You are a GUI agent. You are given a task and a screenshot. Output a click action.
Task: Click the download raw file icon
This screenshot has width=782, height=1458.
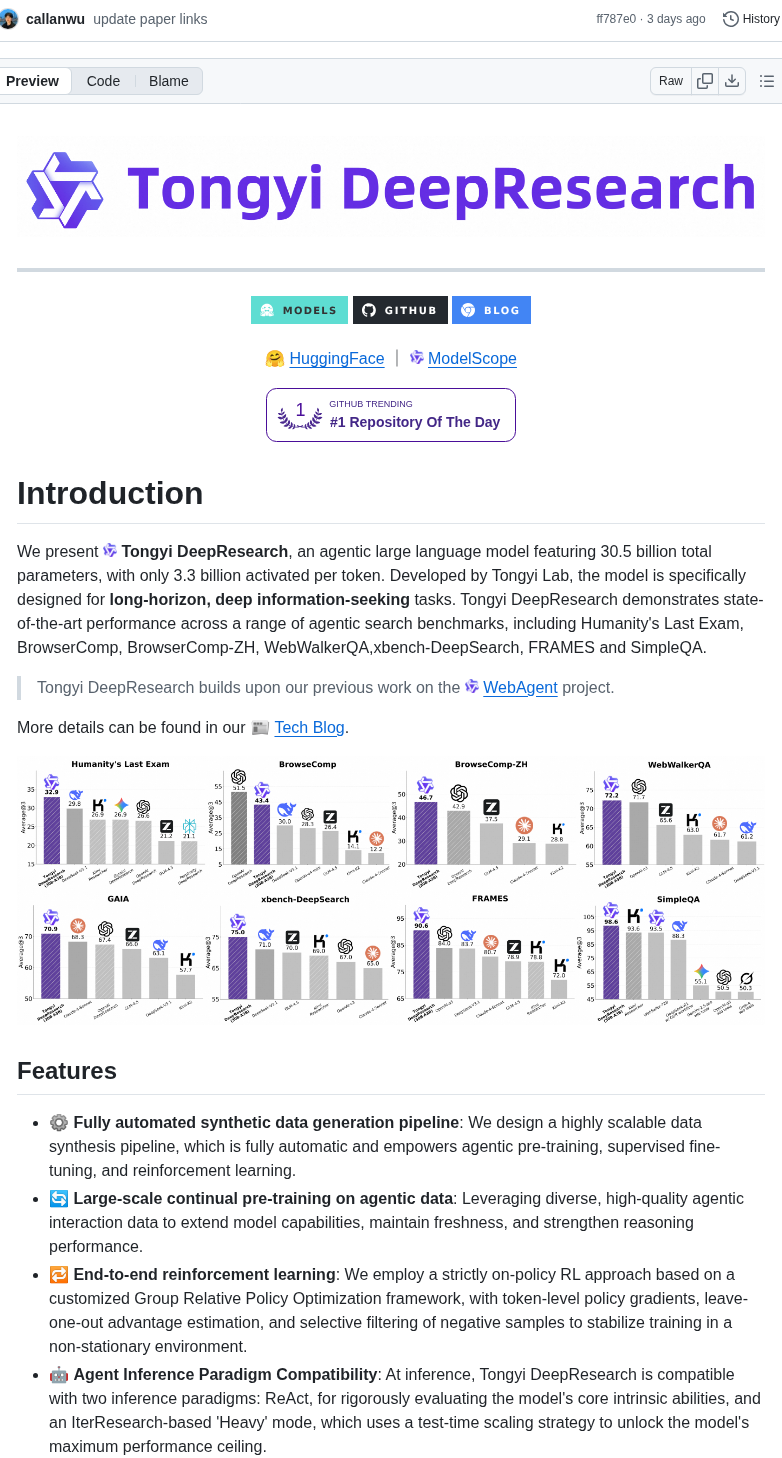[x=732, y=81]
